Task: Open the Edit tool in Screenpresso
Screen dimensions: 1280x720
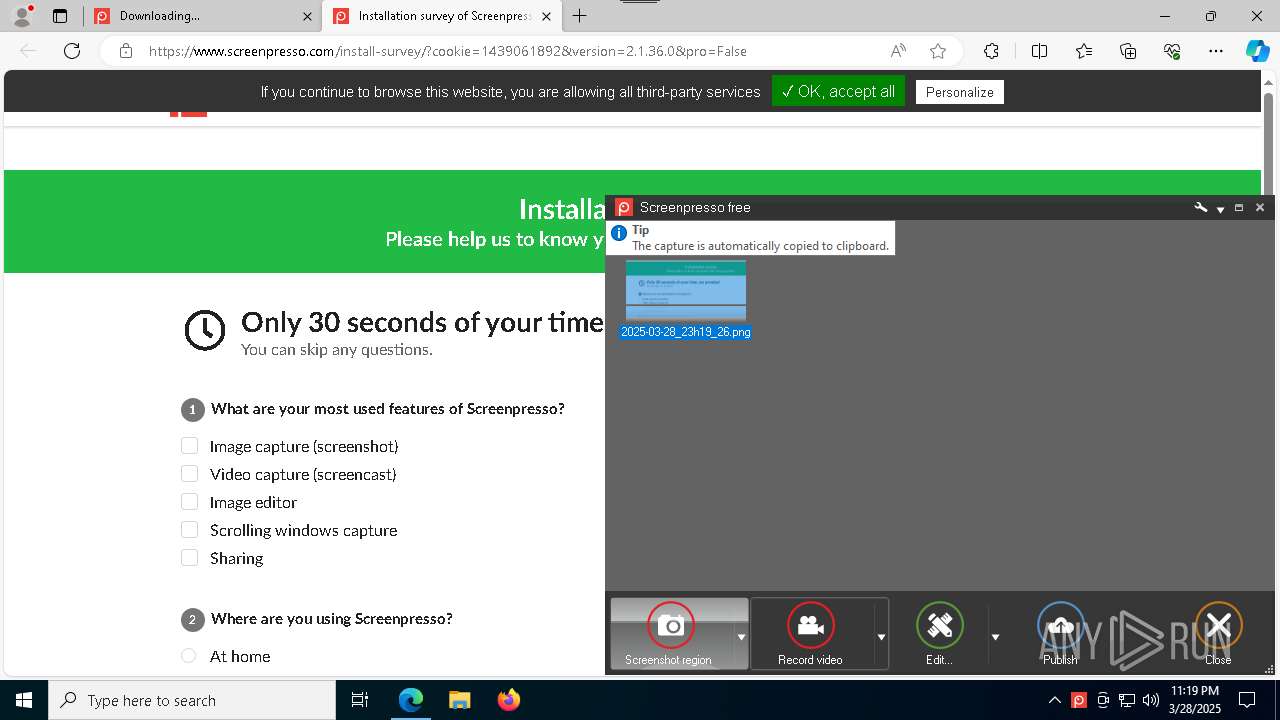Action: pyautogui.click(x=939, y=634)
